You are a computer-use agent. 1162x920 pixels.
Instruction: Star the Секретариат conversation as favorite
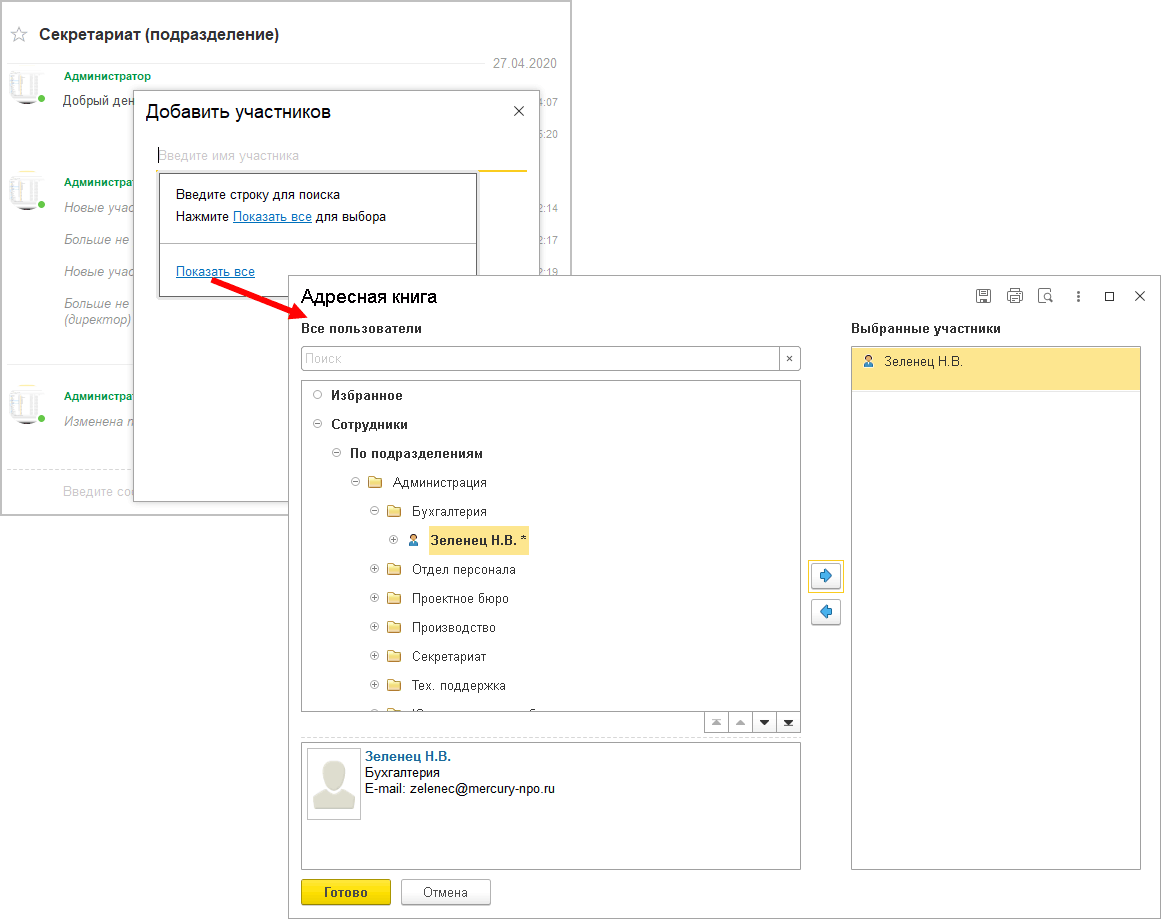tap(19, 35)
